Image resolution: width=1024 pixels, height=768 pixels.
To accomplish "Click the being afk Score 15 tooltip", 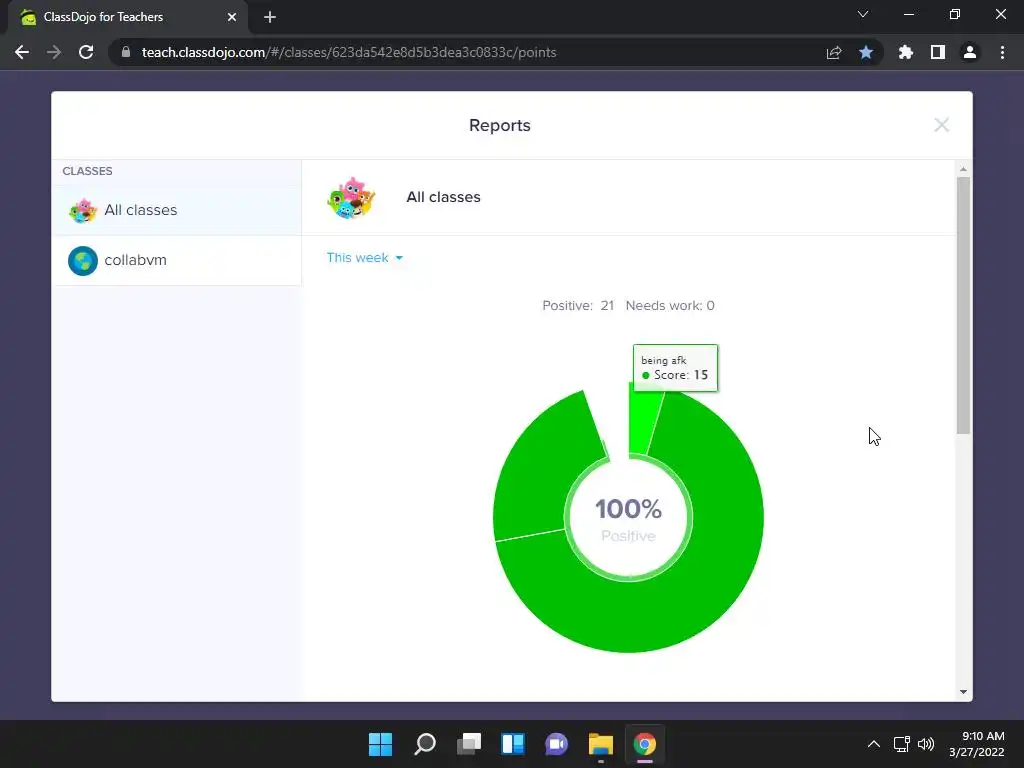I will (x=675, y=368).
